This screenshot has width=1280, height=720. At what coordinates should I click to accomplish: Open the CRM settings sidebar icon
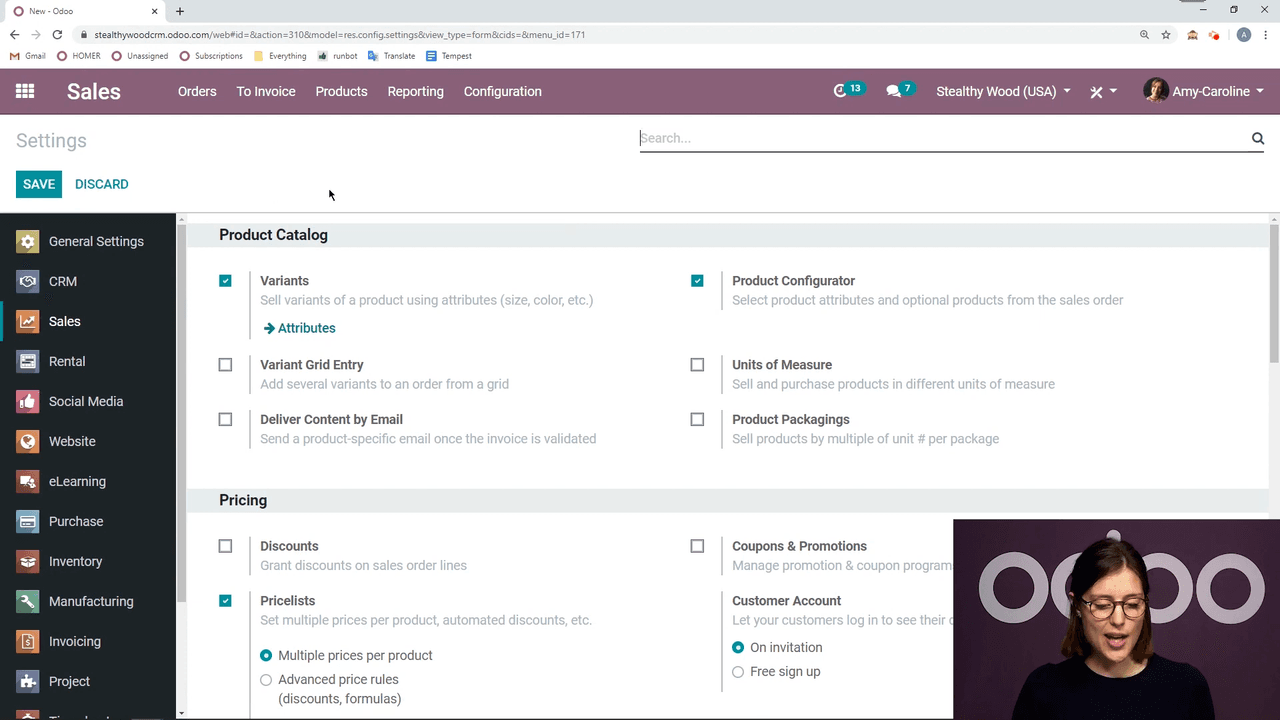coord(28,281)
